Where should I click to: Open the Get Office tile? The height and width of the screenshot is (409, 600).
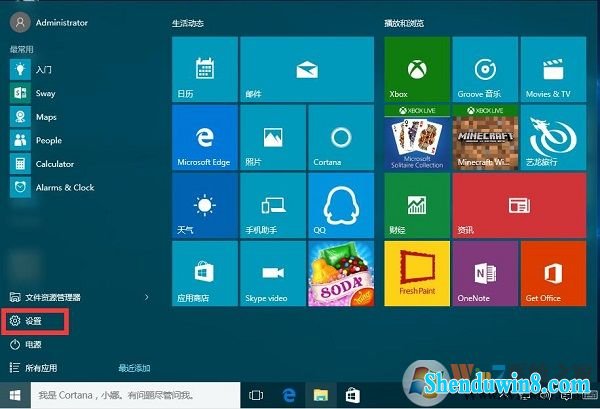[x=553, y=274]
